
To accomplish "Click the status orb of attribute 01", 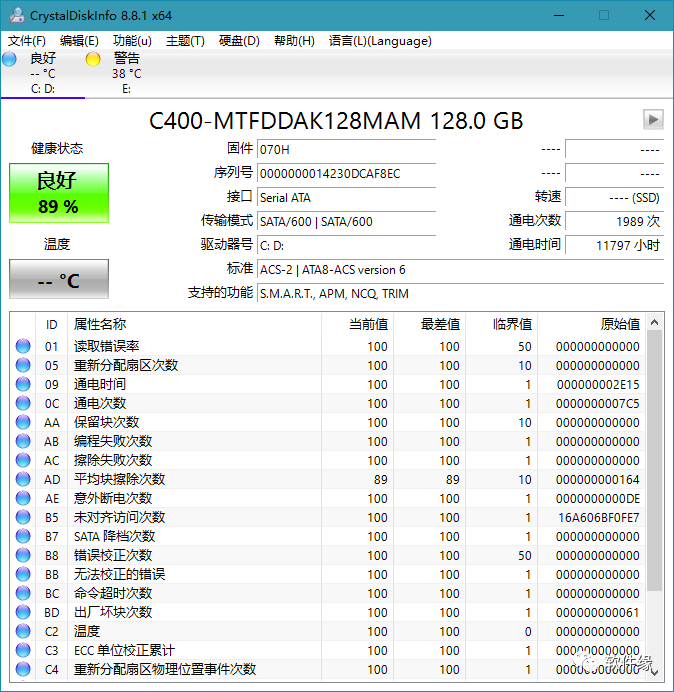I will point(23,346).
